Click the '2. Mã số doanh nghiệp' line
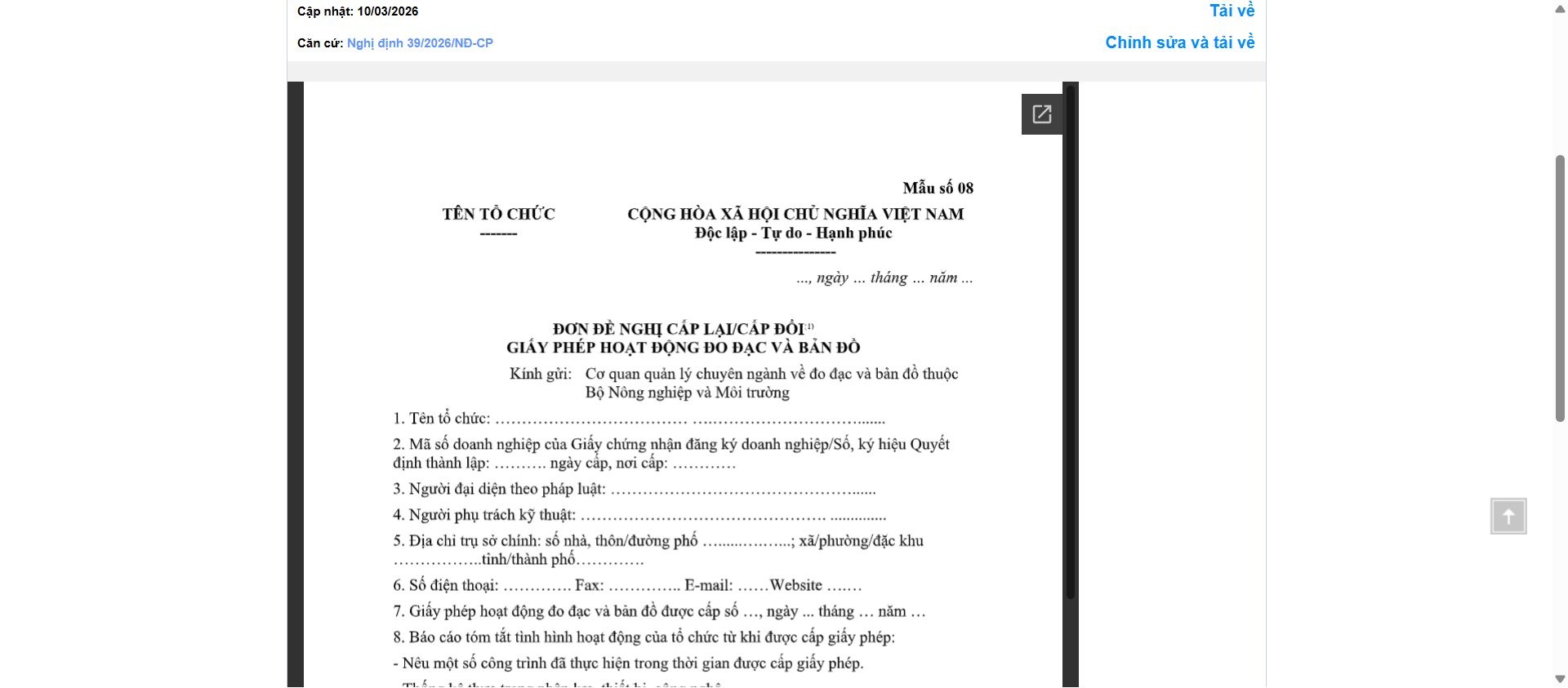 (x=671, y=454)
